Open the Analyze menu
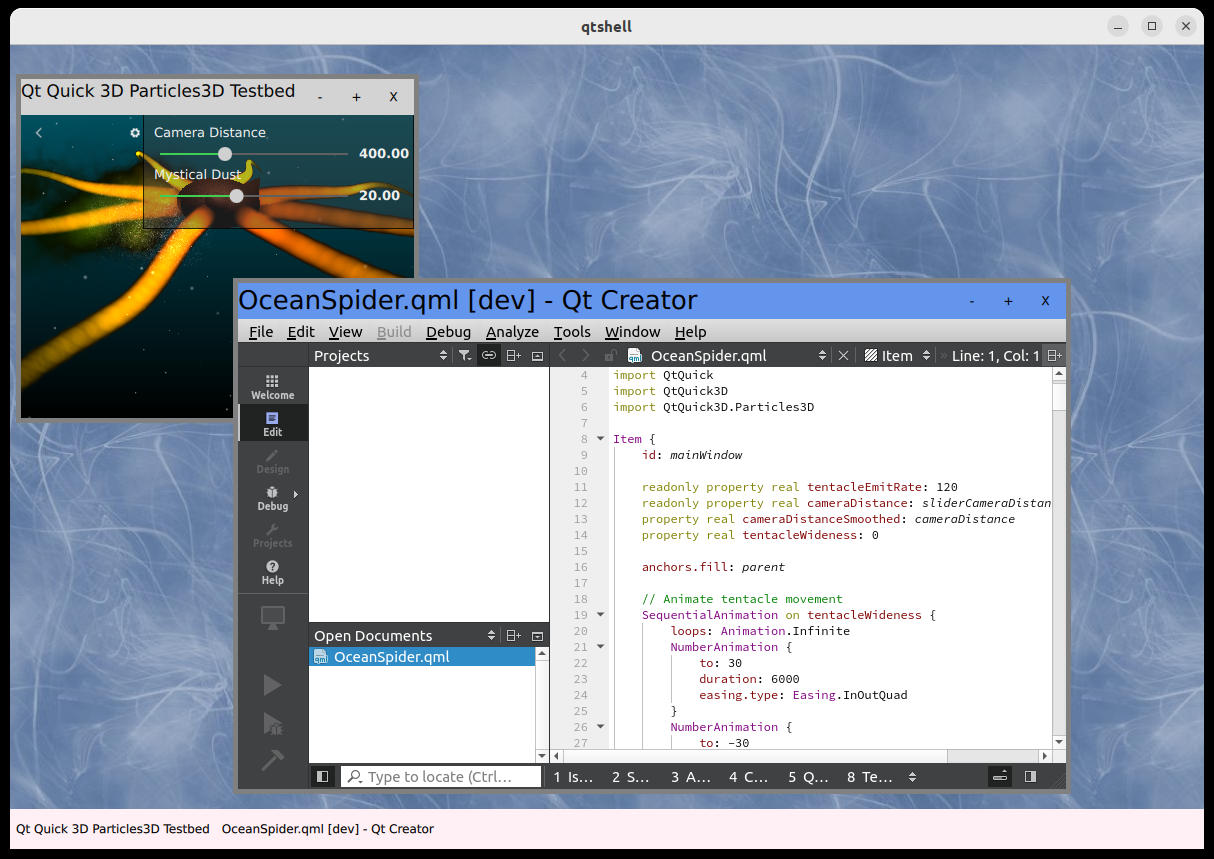This screenshot has height=859, width=1214. [x=512, y=332]
